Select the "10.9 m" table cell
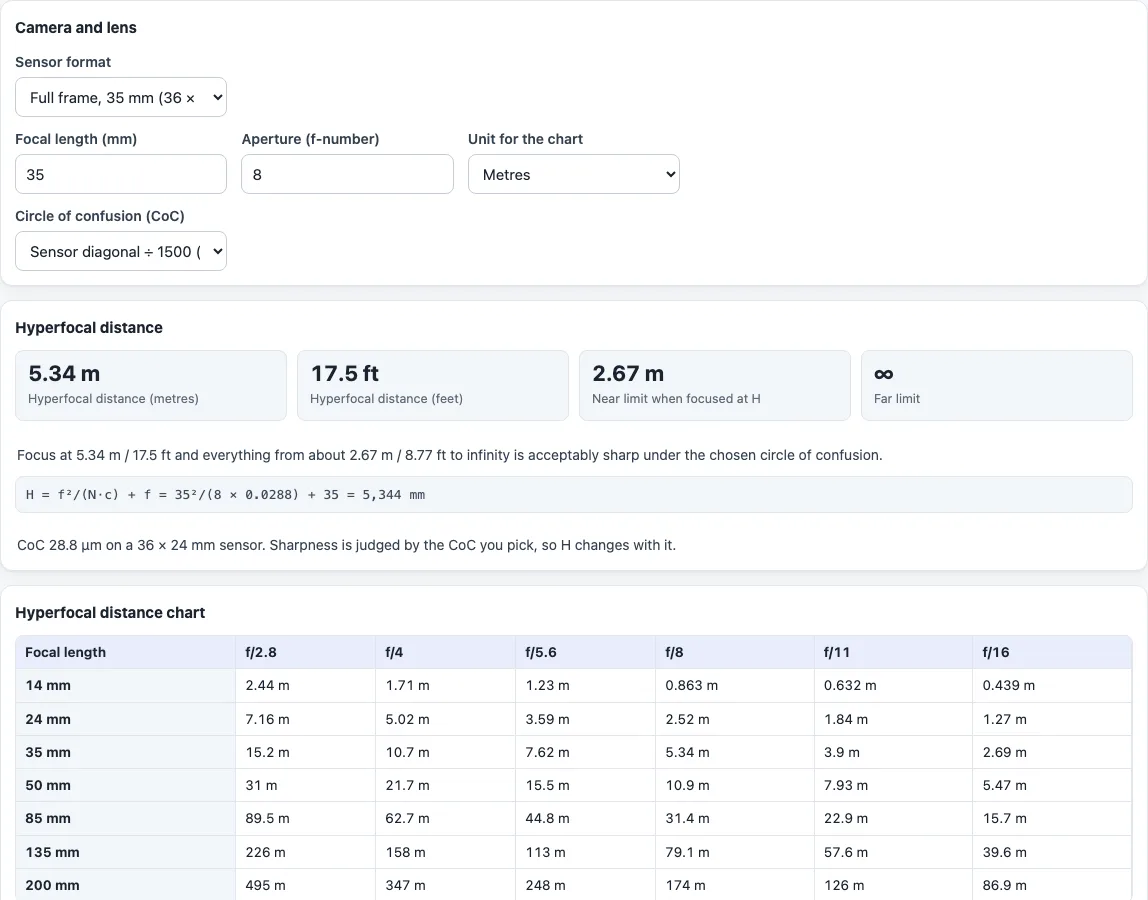1148x900 pixels. pos(734,785)
